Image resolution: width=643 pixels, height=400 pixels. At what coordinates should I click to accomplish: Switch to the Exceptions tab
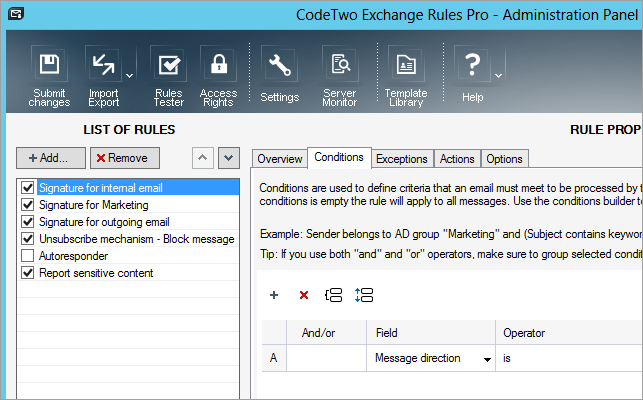[x=402, y=159]
